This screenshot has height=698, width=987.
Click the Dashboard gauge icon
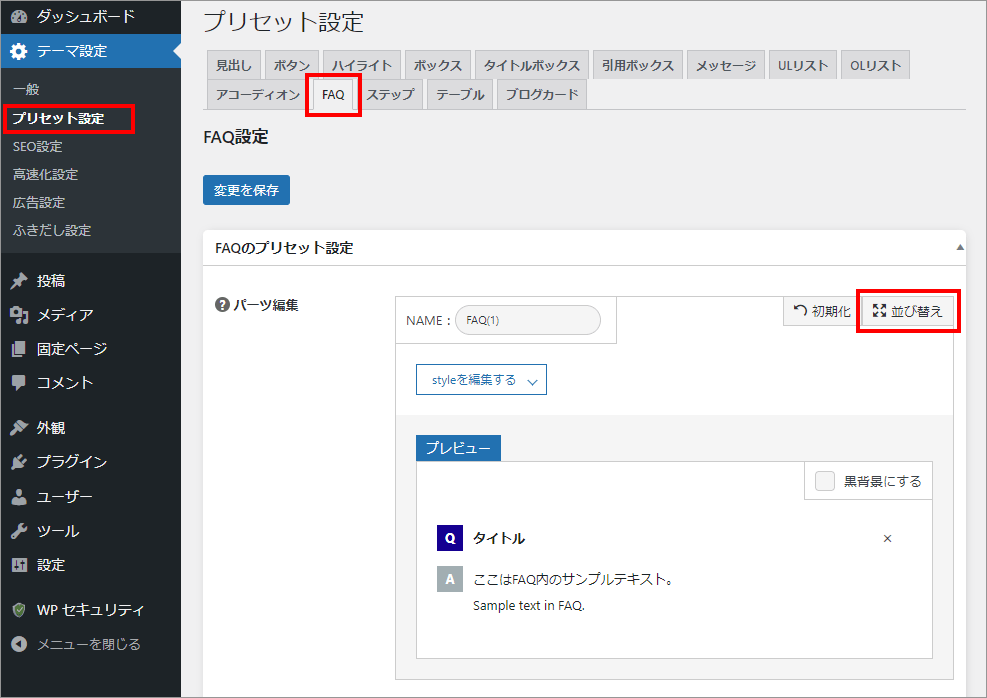tap(19, 17)
